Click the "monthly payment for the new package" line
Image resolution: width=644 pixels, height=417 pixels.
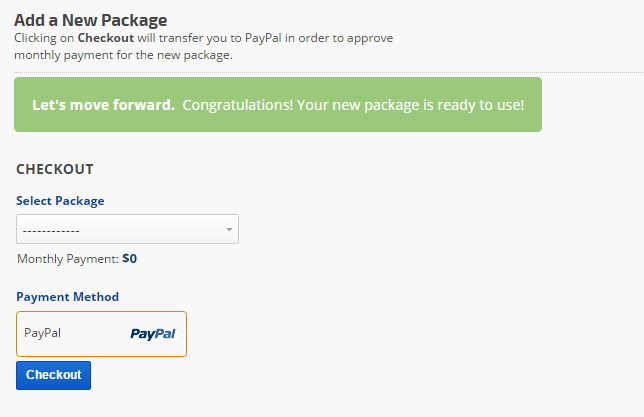click(x=123, y=55)
